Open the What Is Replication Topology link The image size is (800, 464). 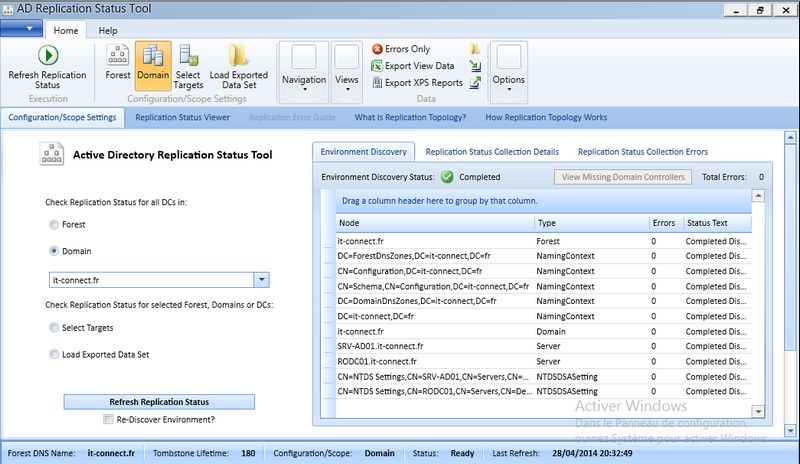tap(410, 118)
